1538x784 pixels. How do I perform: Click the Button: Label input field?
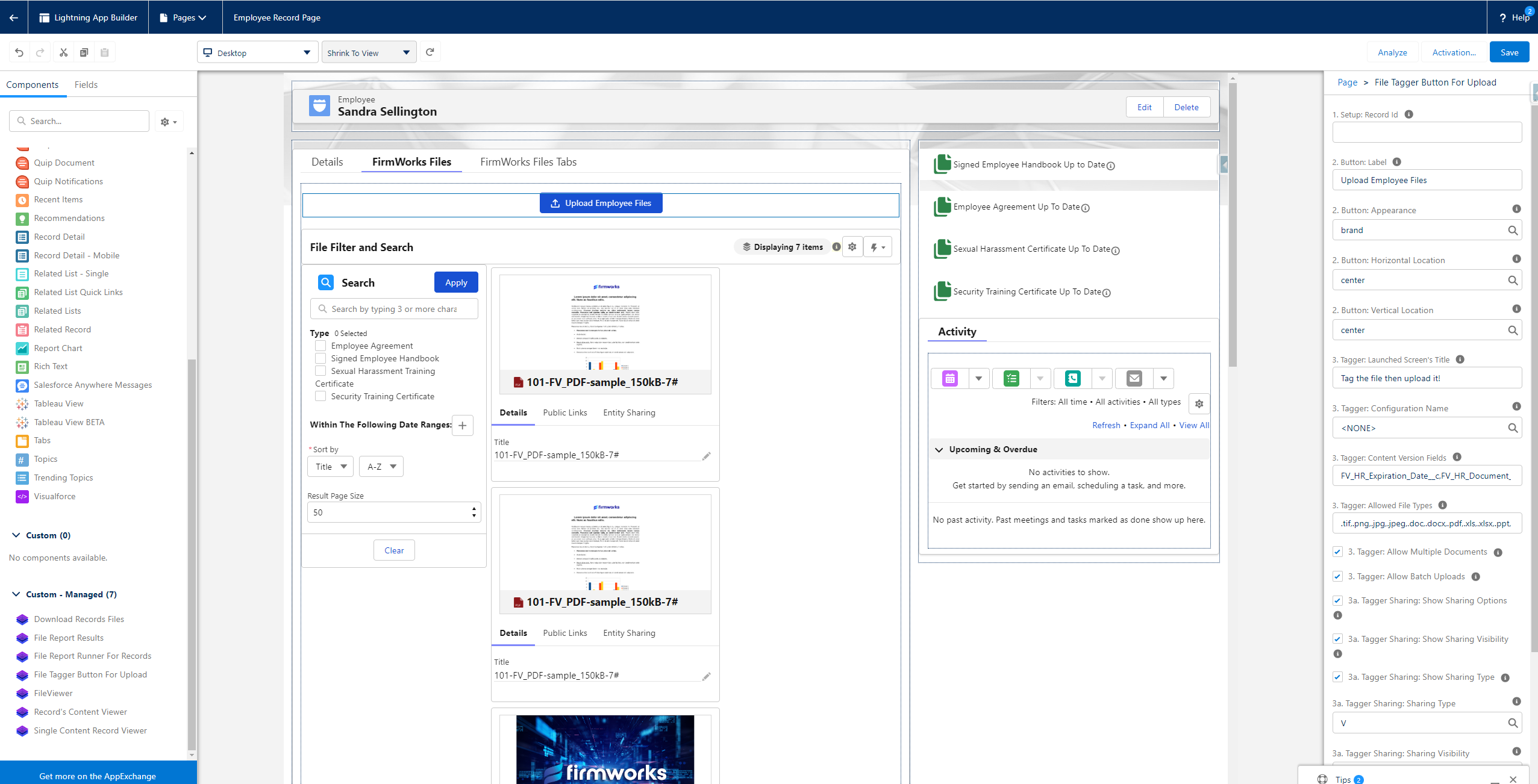[1426, 180]
